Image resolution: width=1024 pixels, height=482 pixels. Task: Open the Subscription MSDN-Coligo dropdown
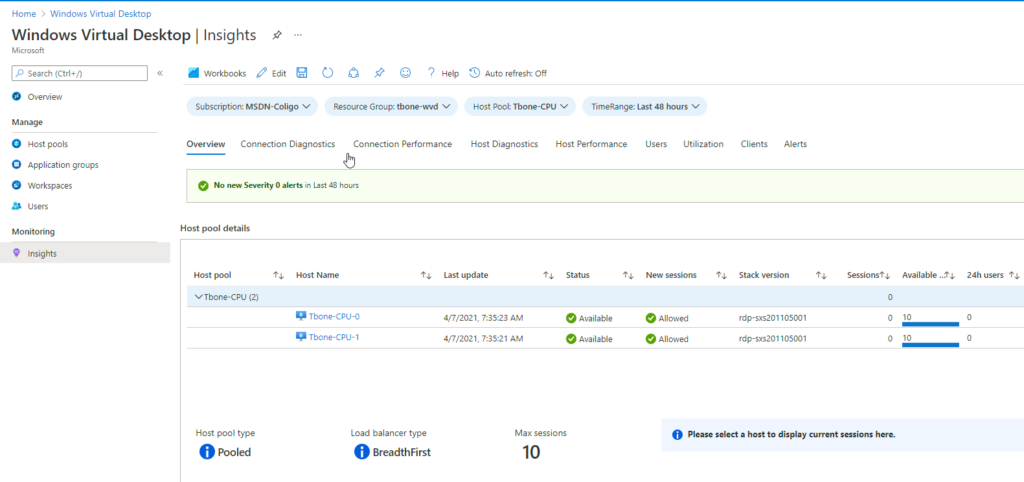252,106
